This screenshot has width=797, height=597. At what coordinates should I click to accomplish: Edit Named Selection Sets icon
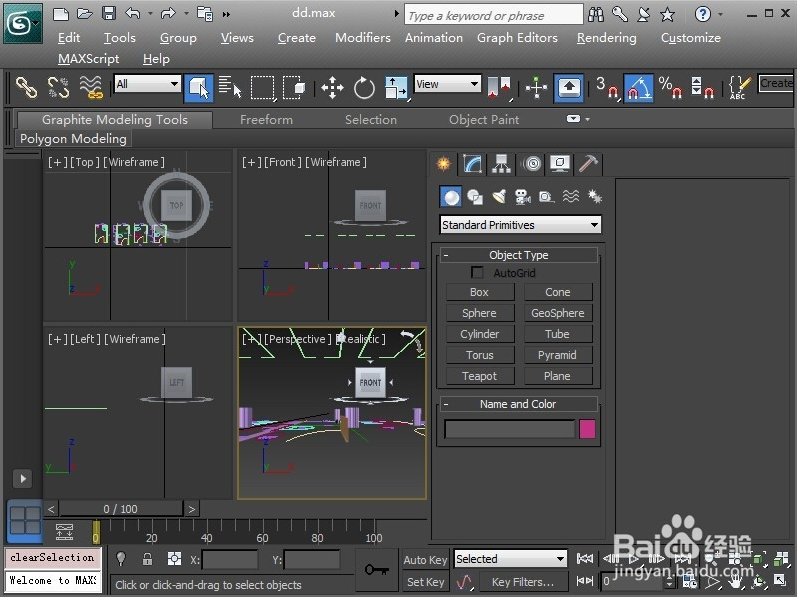point(740,87)
